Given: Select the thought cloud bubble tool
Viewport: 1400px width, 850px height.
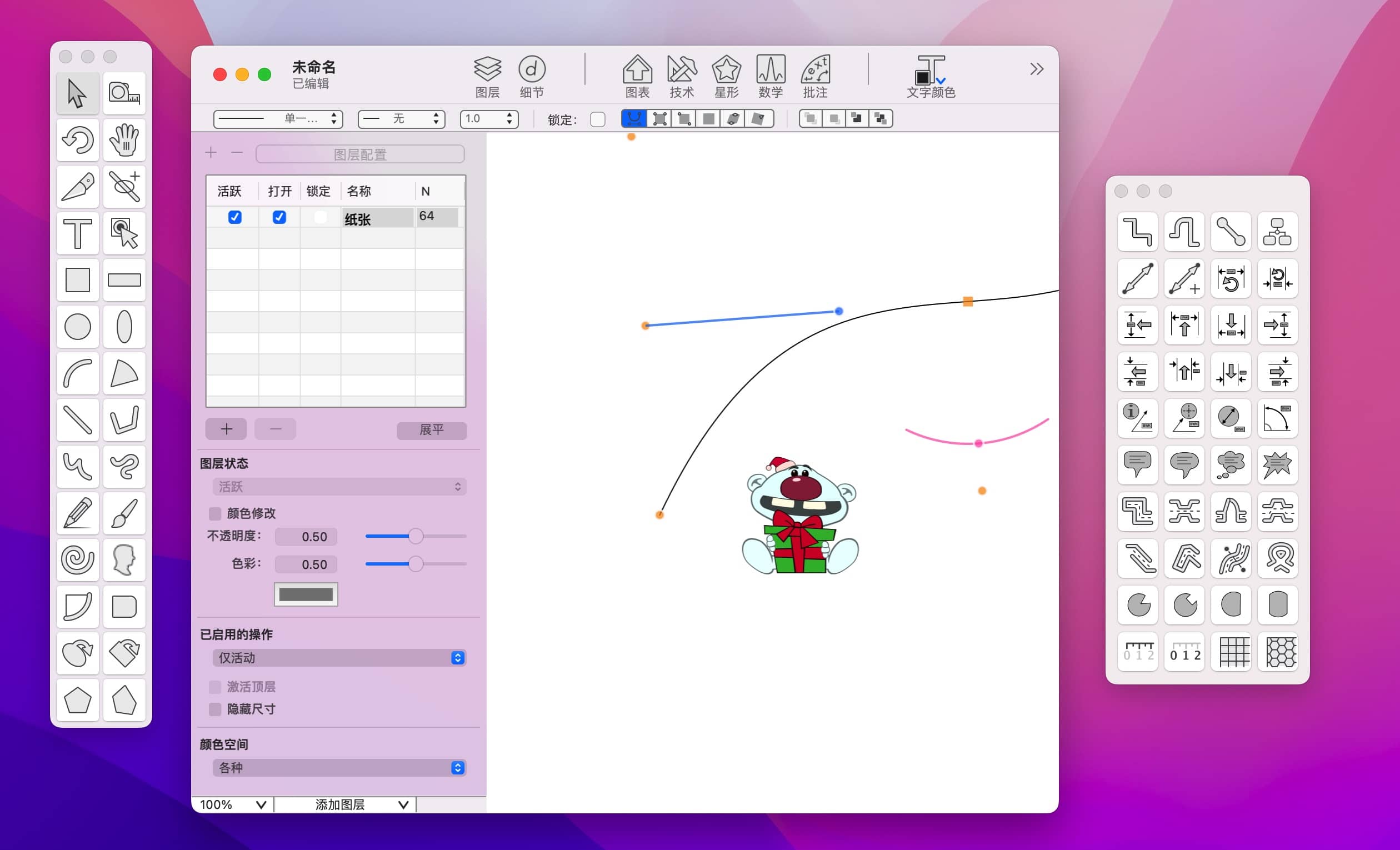Looking at the screenshot, I should tap(1231, 465).
